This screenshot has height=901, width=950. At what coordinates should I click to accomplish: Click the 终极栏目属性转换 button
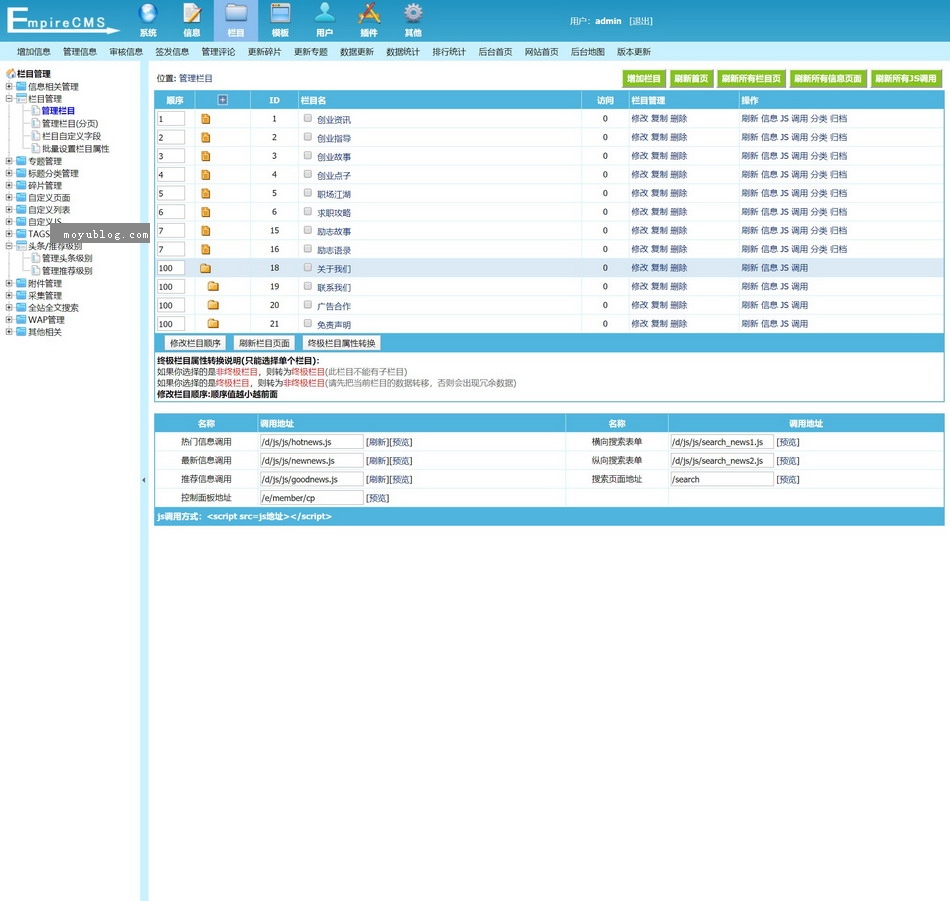[x=342, y=344]
